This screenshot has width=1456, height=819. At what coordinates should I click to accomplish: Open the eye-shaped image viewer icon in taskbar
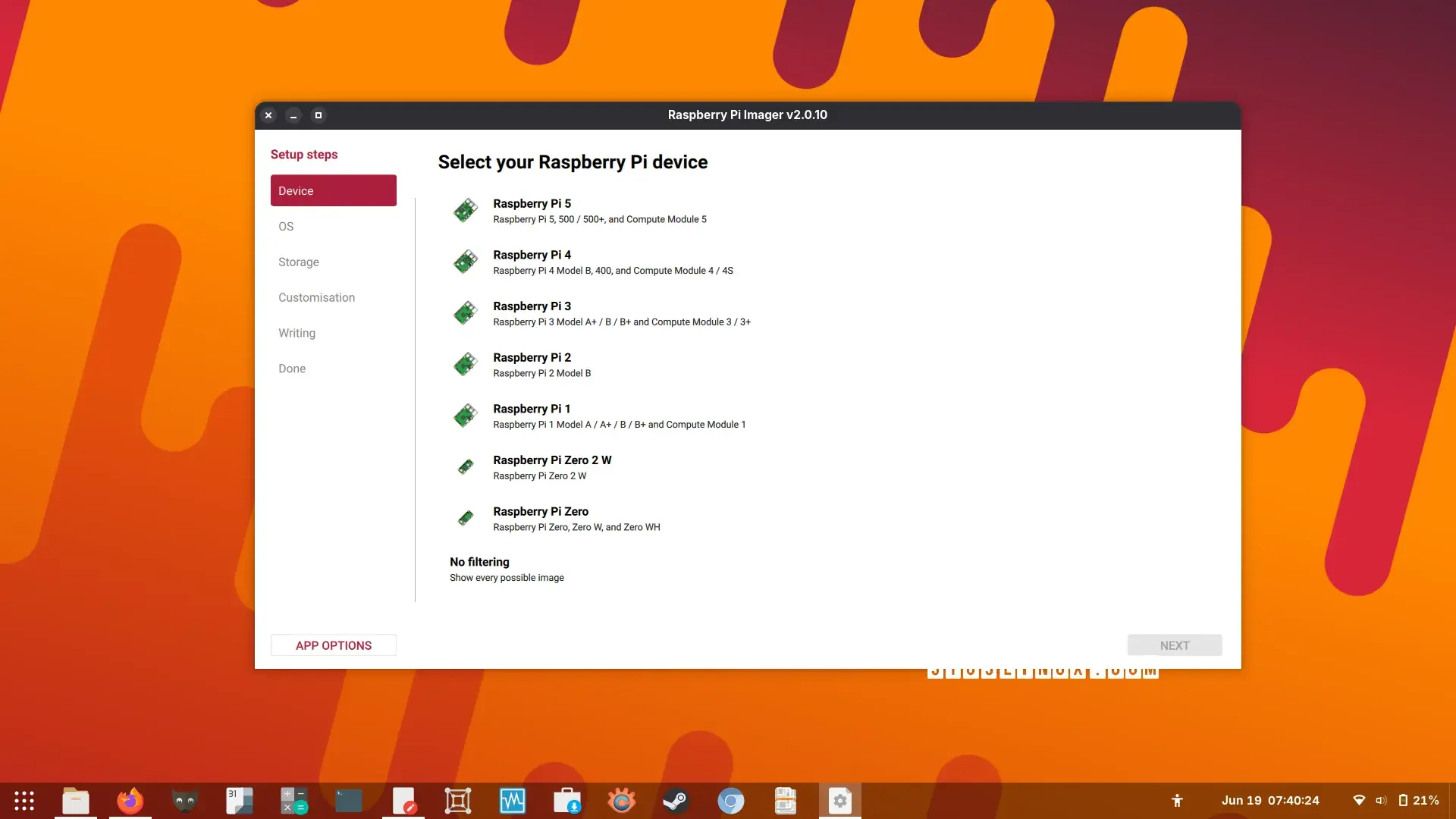tap(622, 801)
